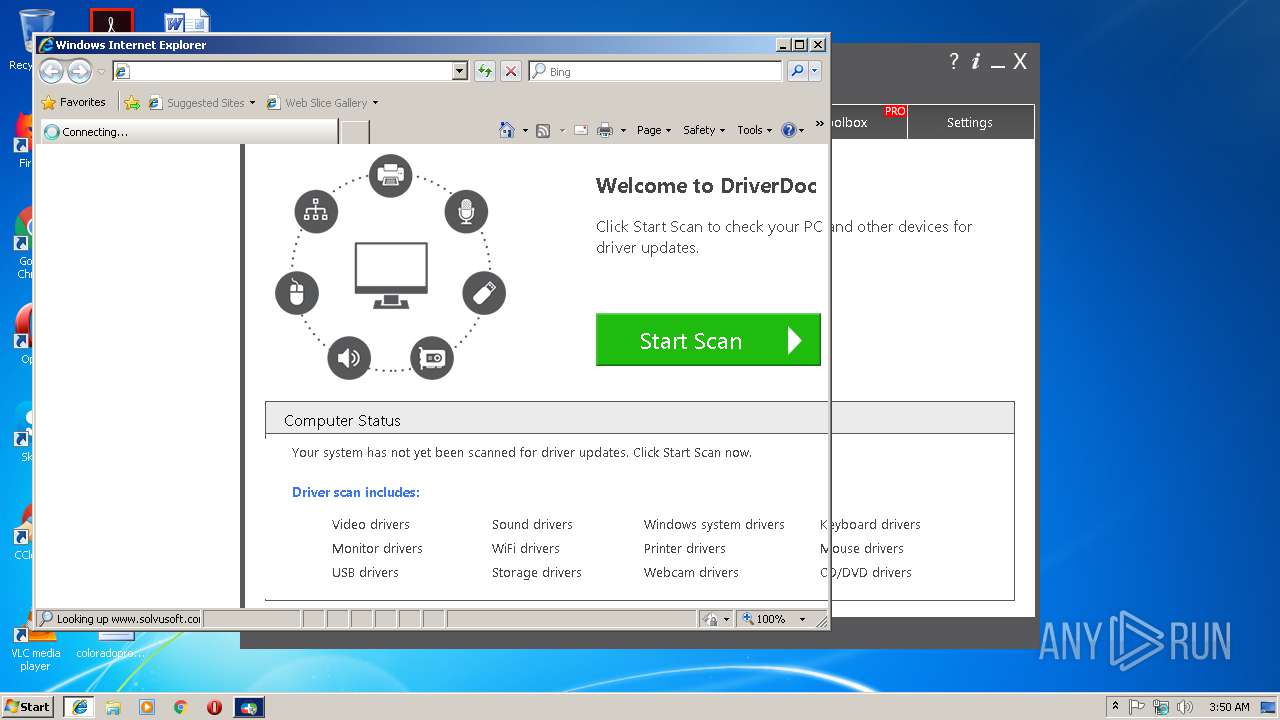
Task: Stop loading with the red X button
Action: (511, 71)
